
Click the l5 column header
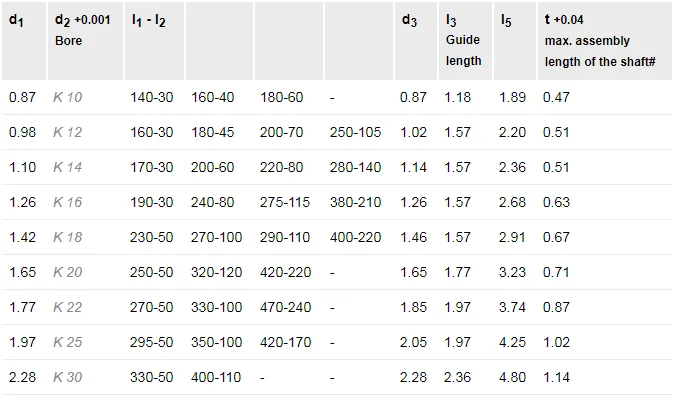pyautogui.click(x=506, y=20)
